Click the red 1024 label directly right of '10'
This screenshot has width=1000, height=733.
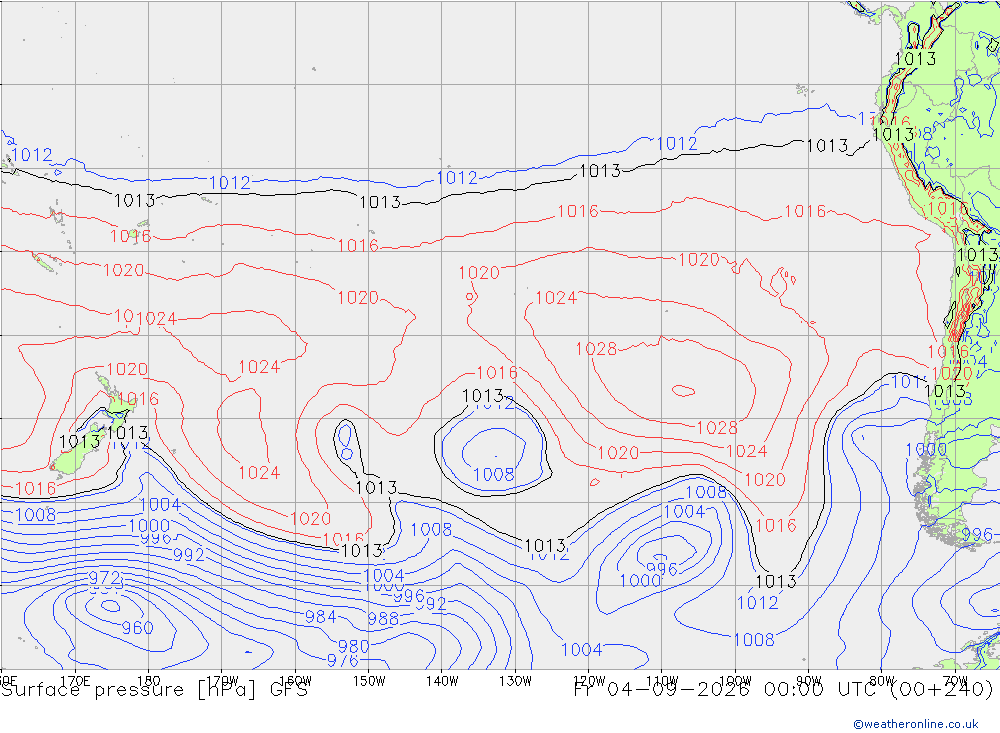[x=156, y=318]
